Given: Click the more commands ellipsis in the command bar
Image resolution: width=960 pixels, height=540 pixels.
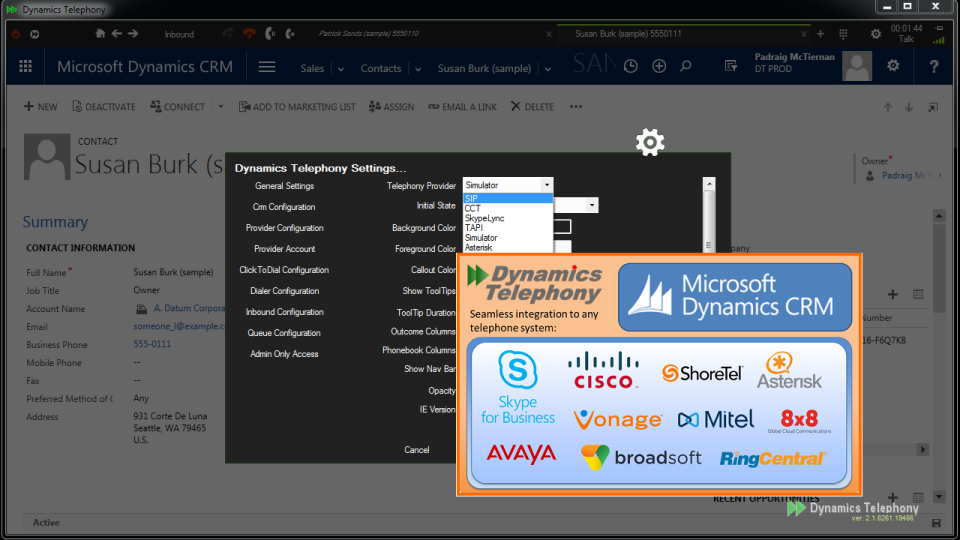Looking at the screenshot, I should pyautogui.click(x=576, y=107).
